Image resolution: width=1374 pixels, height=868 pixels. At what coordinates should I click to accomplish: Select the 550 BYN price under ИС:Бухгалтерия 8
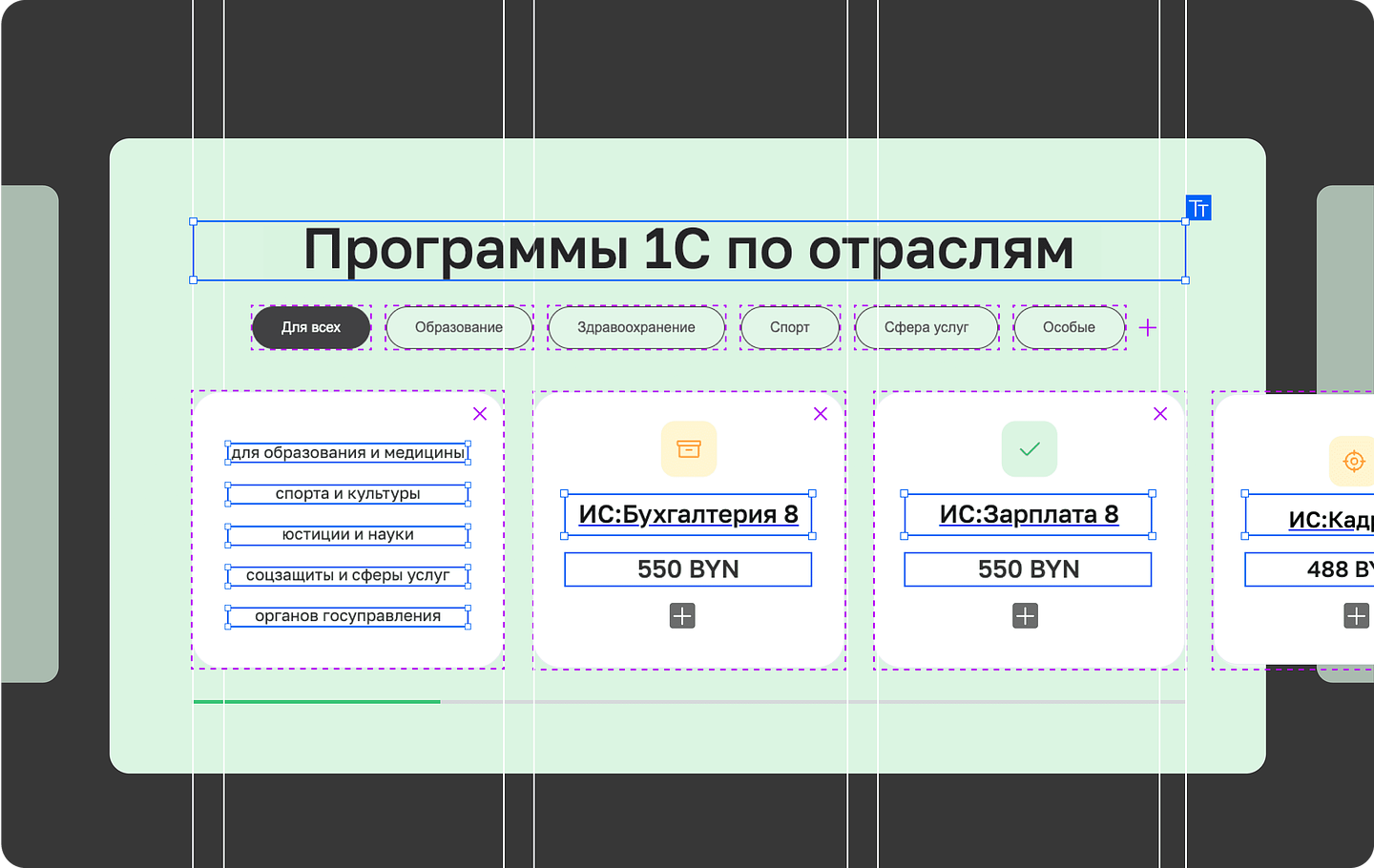pyautogui.click(x=688, y=569)
